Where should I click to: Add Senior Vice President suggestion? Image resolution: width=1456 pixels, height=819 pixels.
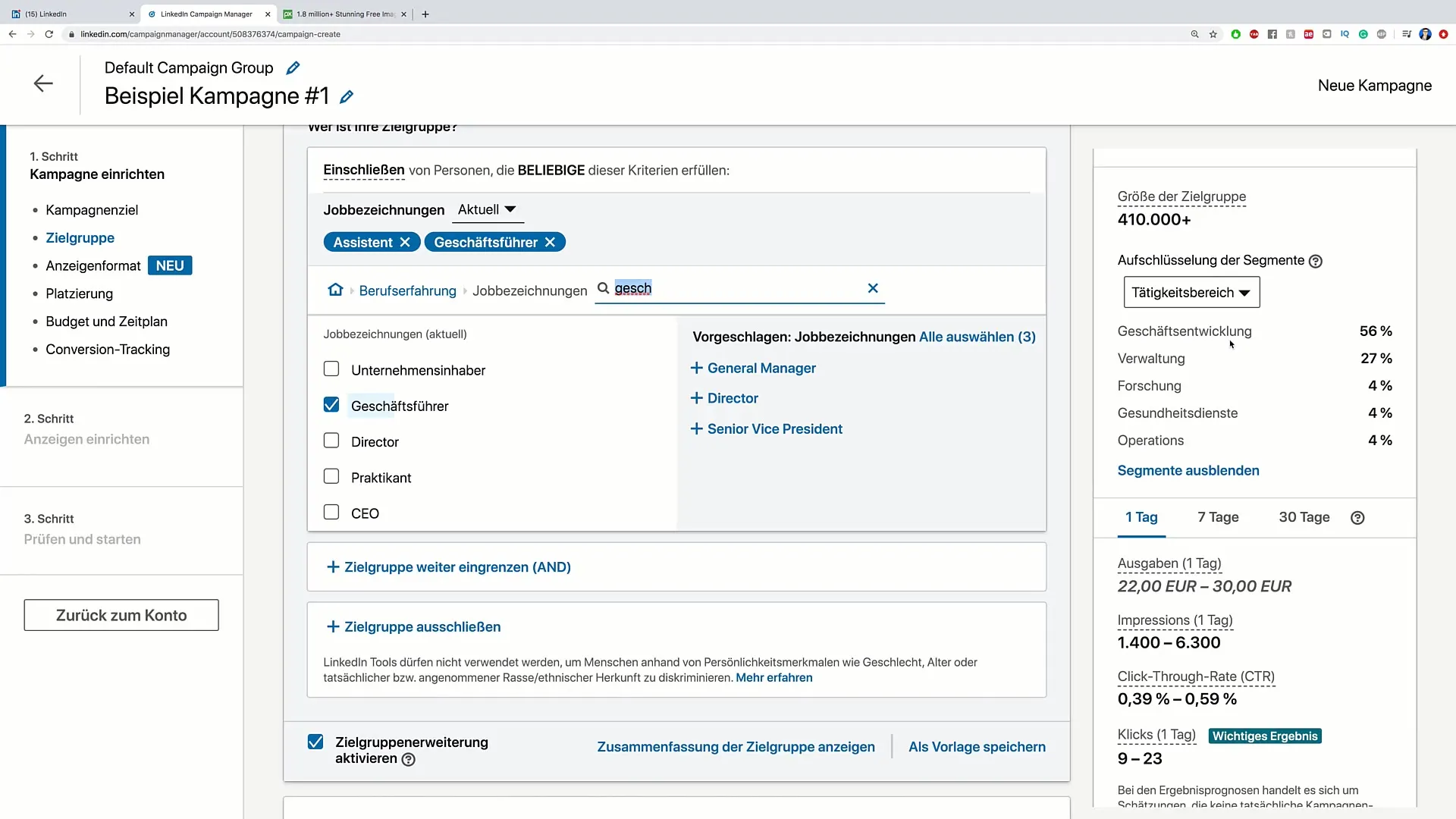pyautogui.click(x=767, y=428)
